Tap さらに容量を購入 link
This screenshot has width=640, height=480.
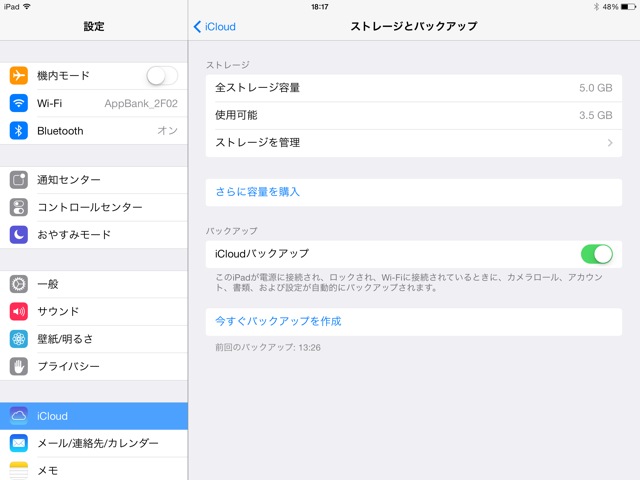click(x=258, y=192)
